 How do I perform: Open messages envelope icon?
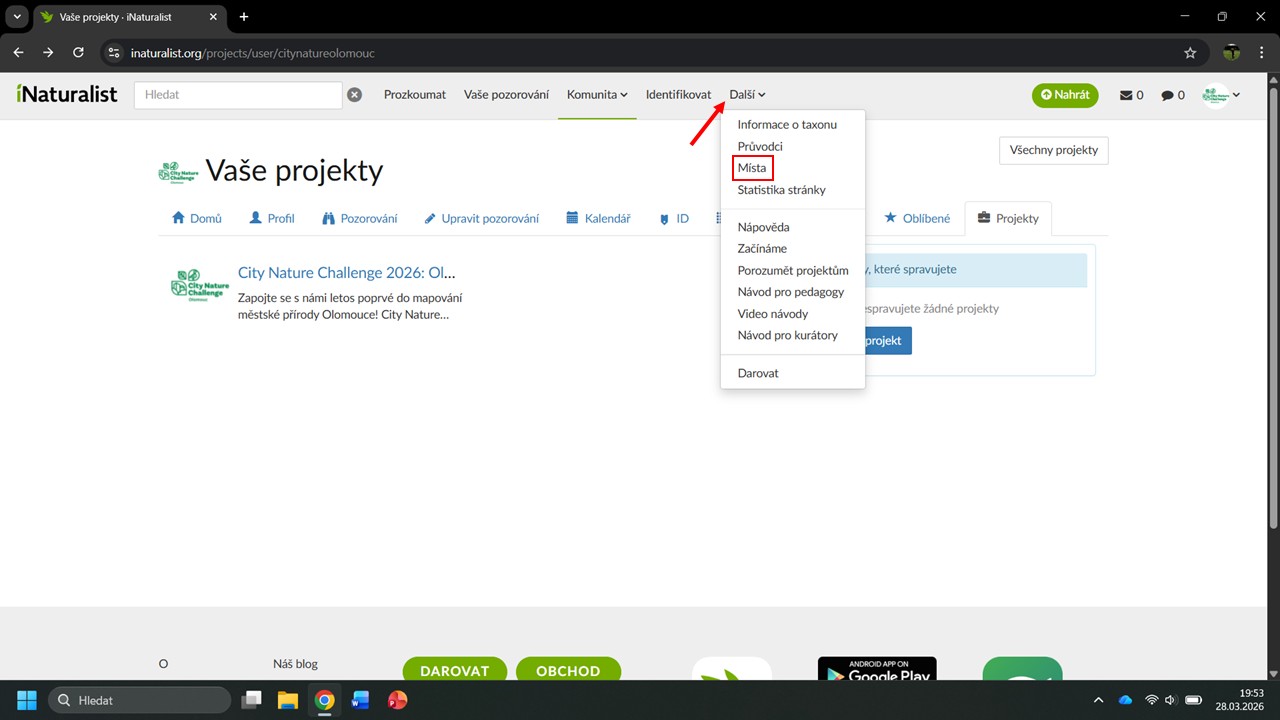coord(1131,95)
